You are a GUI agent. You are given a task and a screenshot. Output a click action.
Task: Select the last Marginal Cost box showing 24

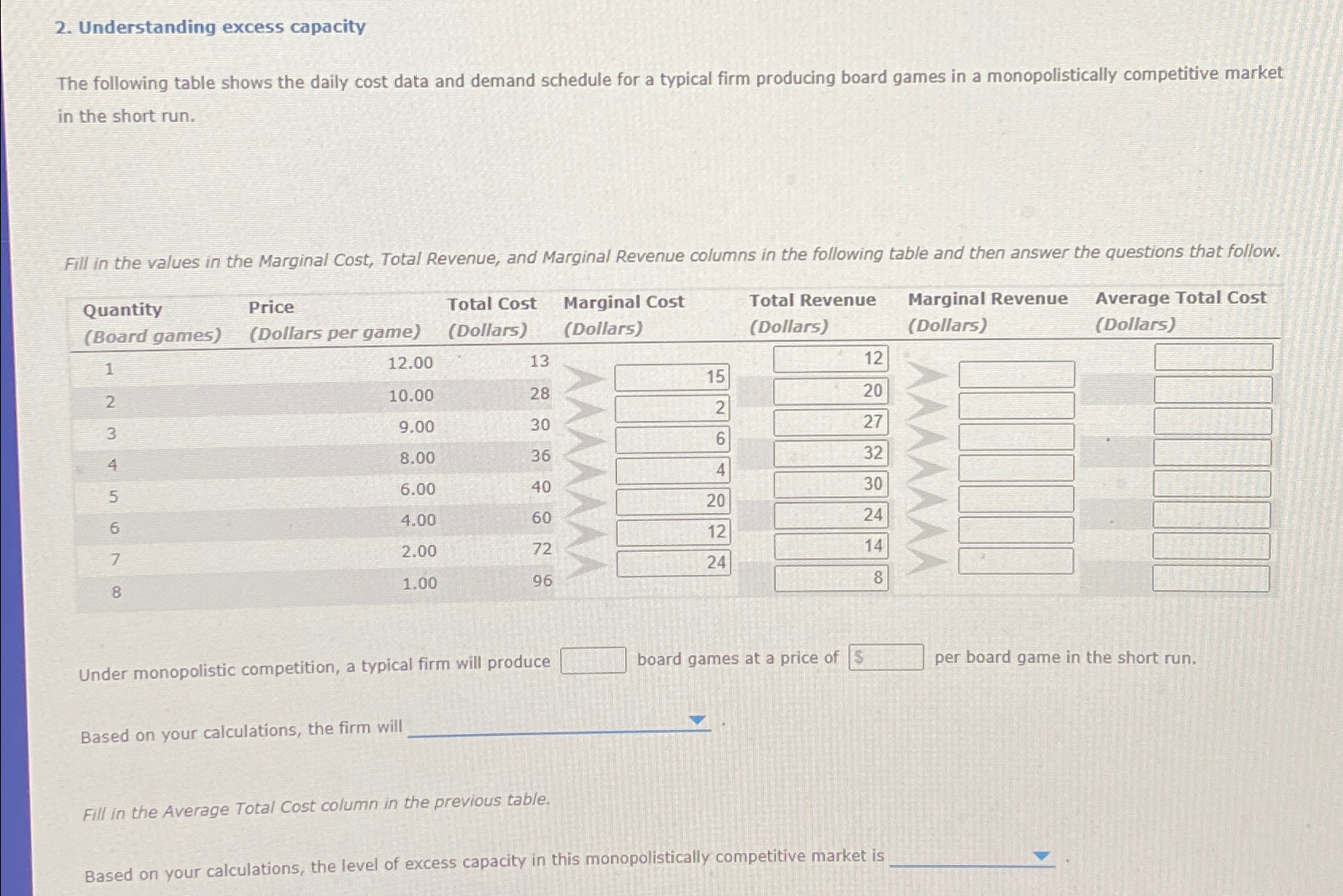671,564
